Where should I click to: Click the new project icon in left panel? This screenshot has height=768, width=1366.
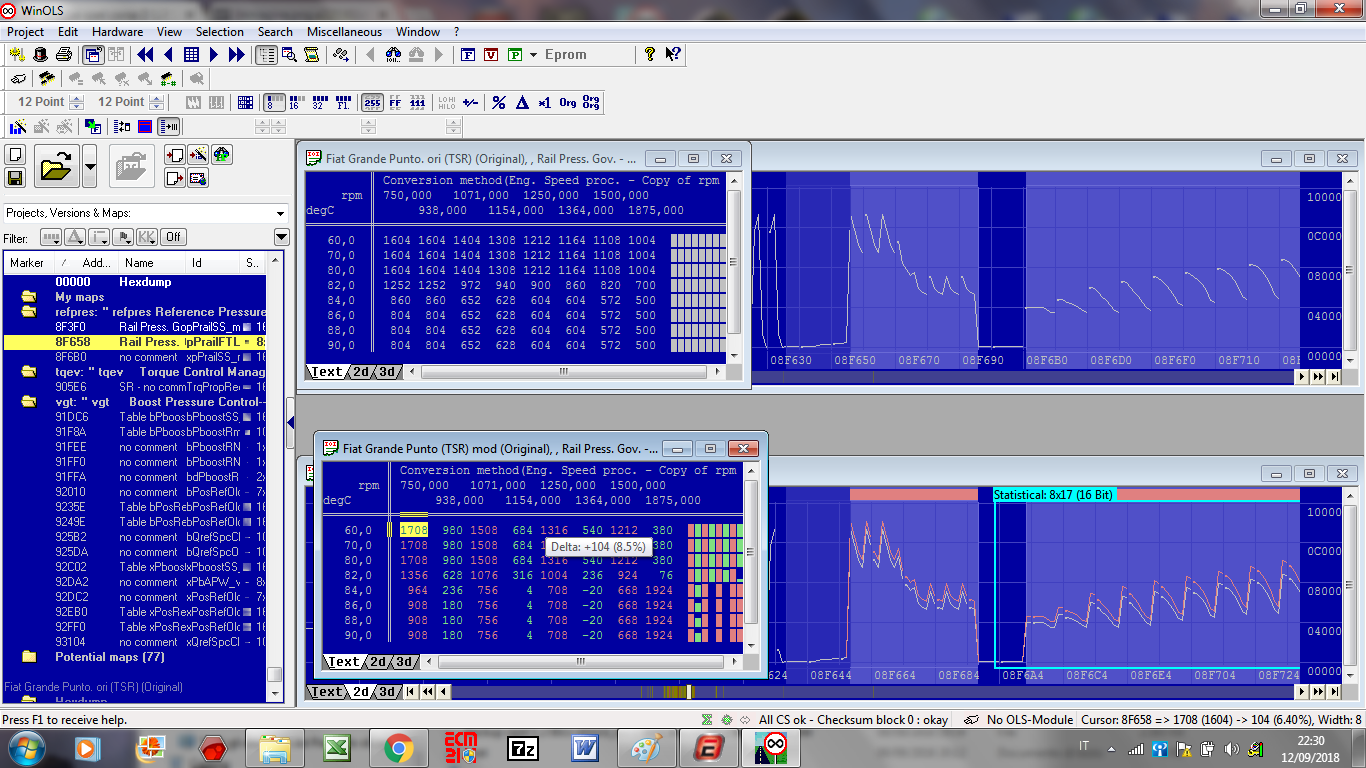pos(15,154)
